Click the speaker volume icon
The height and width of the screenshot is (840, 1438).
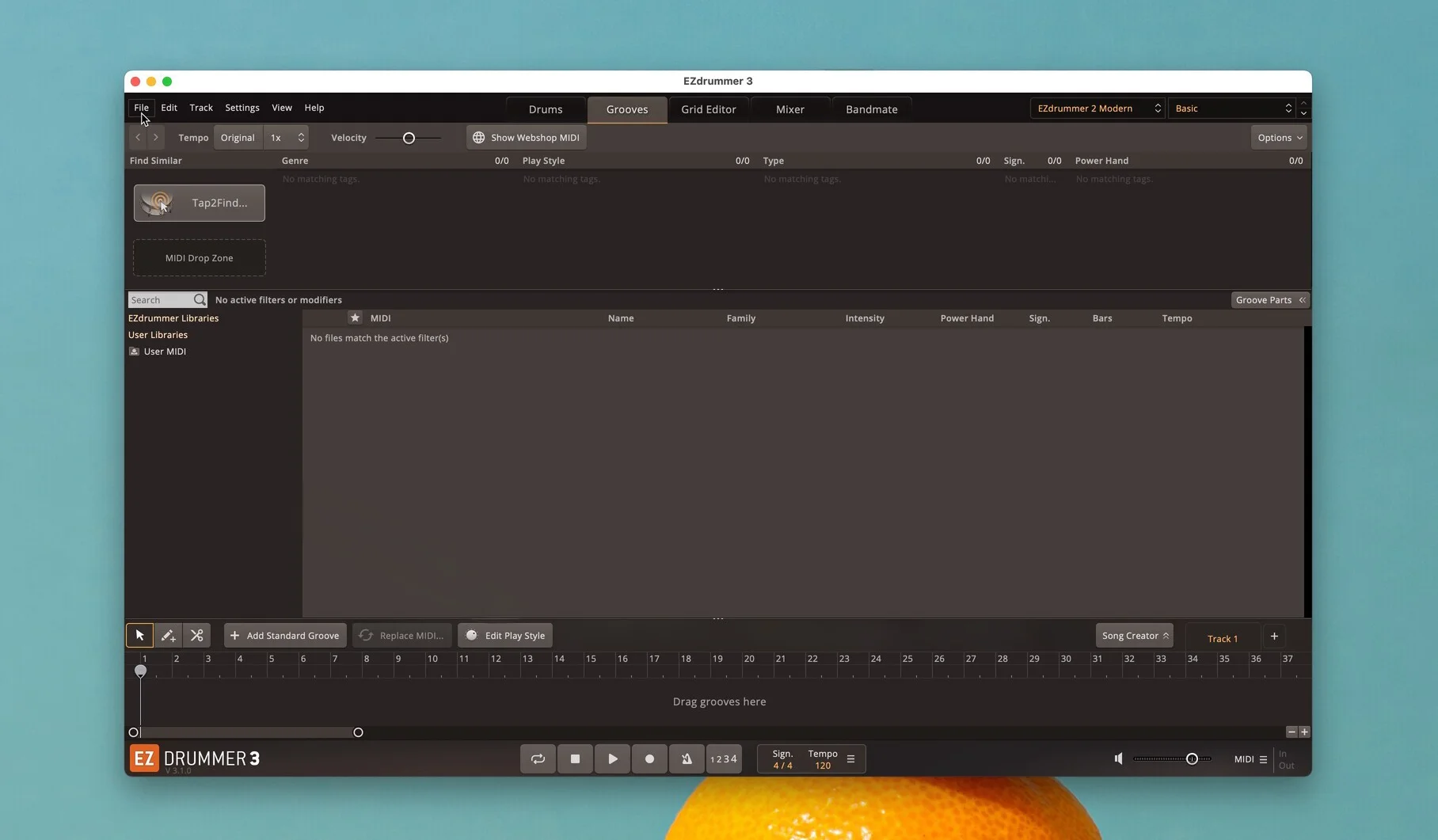point(1118,758)
